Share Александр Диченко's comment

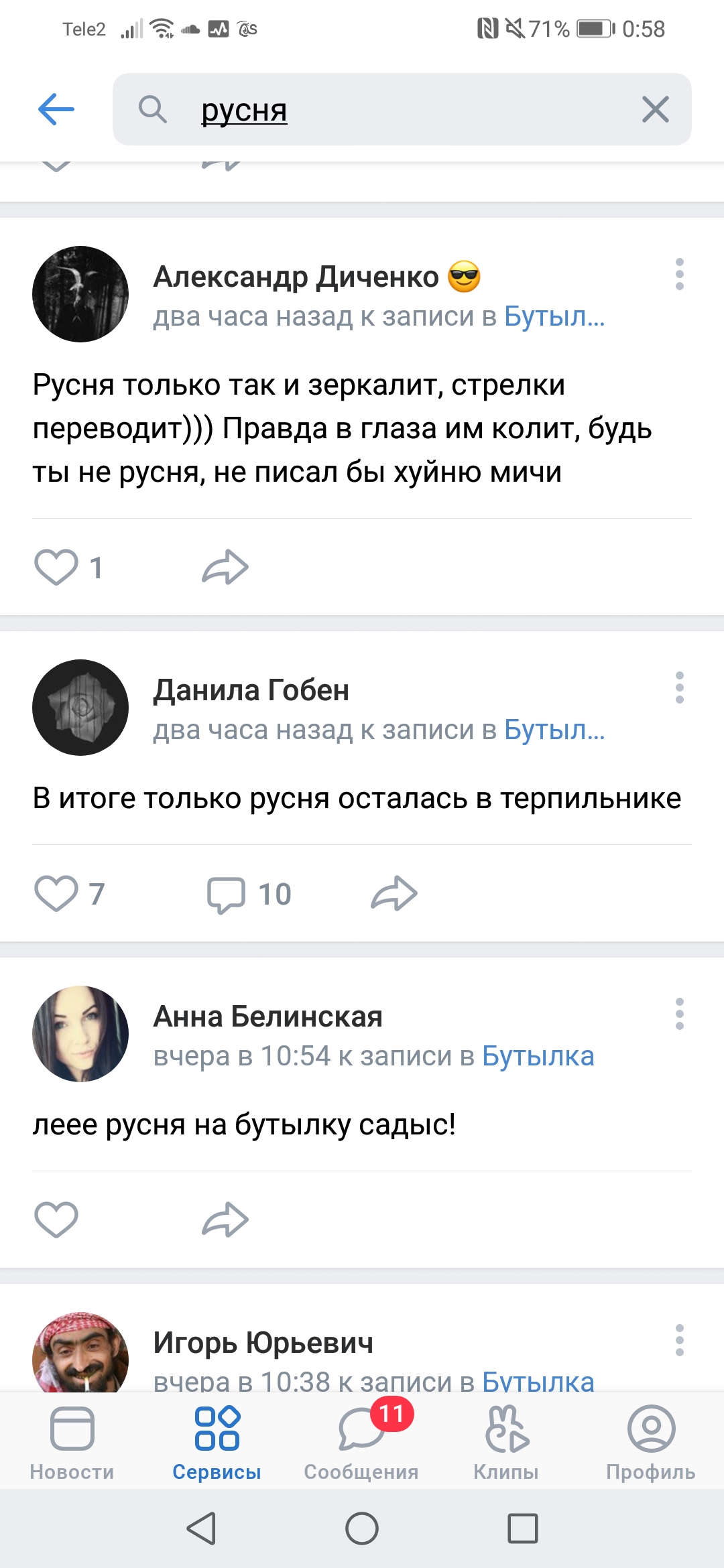click(225, 568)
